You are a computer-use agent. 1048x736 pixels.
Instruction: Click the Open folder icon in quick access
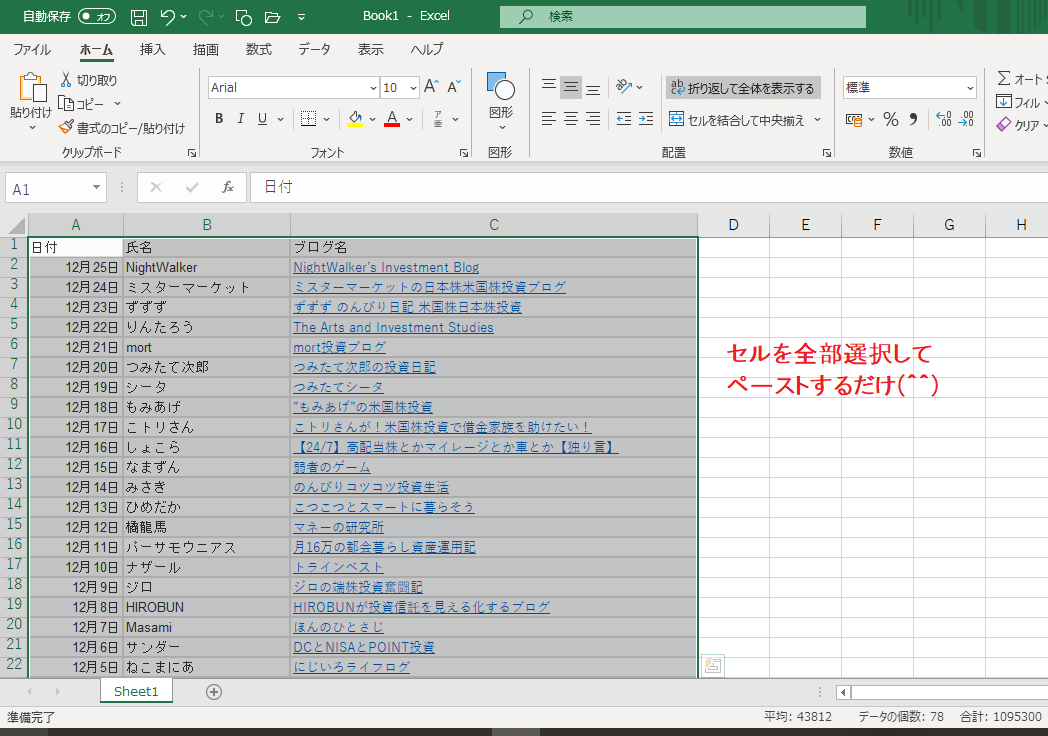(272, 17)
